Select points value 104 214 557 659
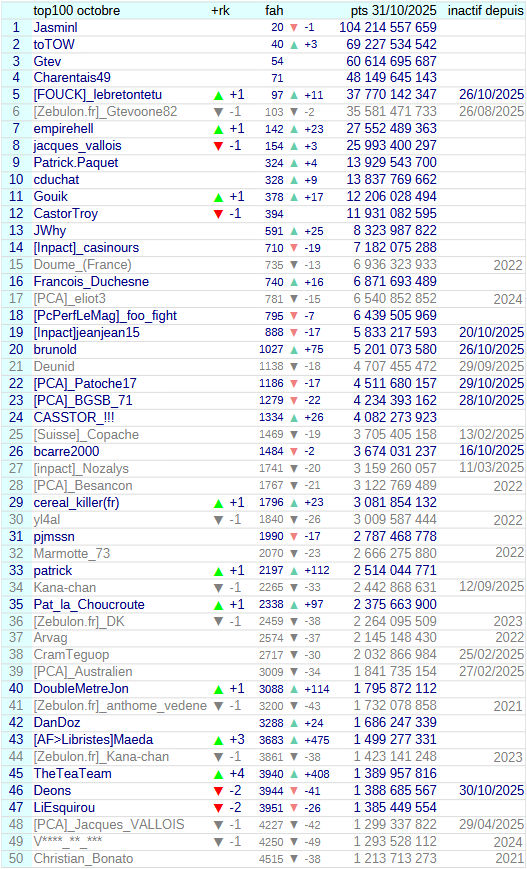Image resolution: width=527 pixels, height=869 pixels. point(388,27)
